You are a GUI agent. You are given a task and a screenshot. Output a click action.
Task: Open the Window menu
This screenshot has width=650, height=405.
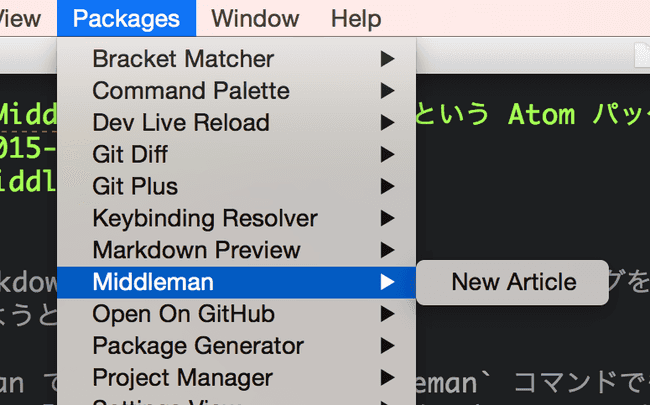point(255,18)
